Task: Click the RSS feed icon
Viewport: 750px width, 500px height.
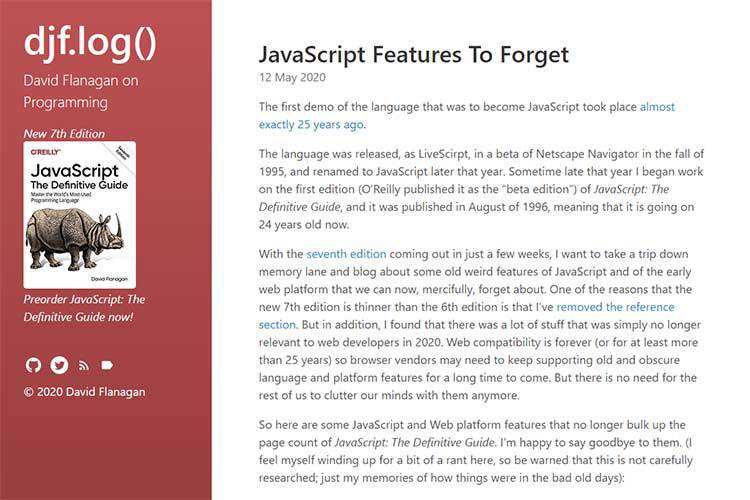Action: [84, 365]
